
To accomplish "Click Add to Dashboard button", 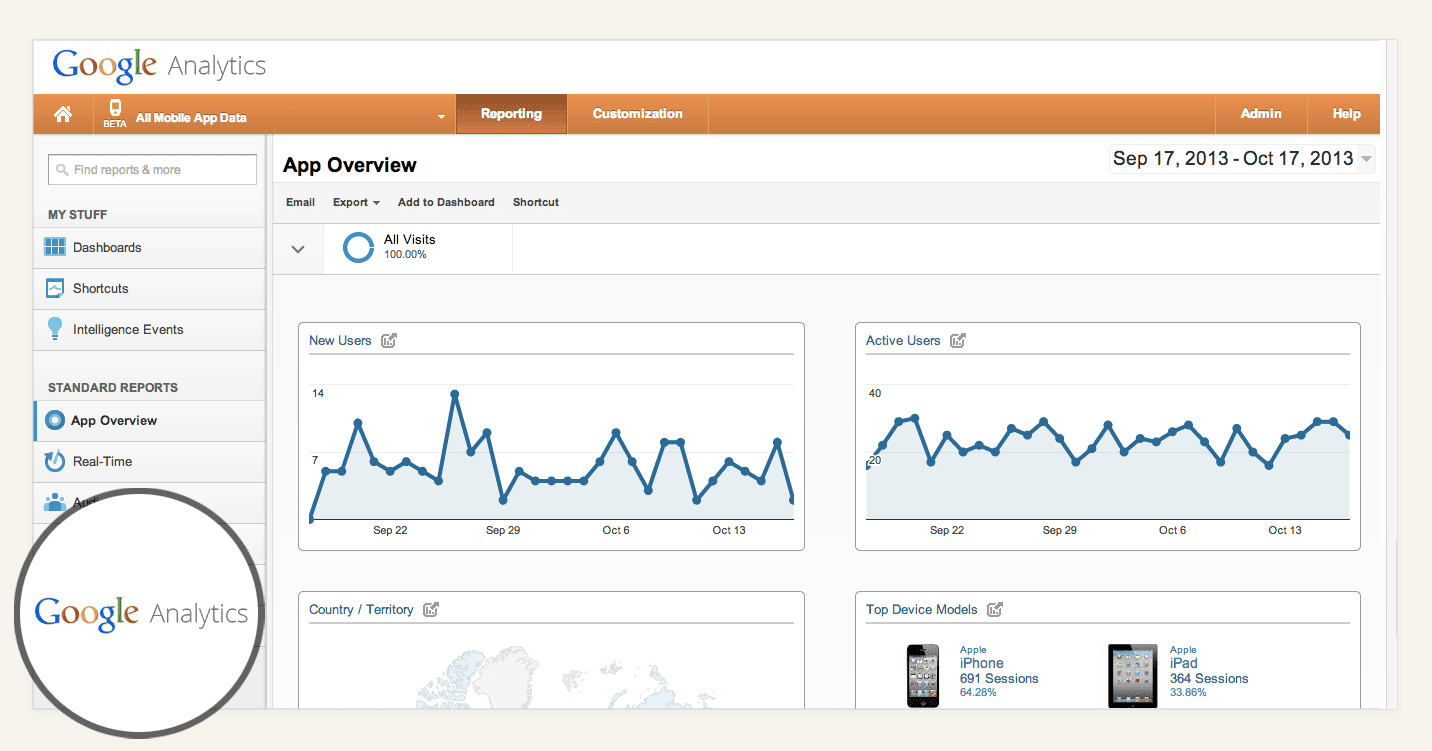I will pos(446,202).
